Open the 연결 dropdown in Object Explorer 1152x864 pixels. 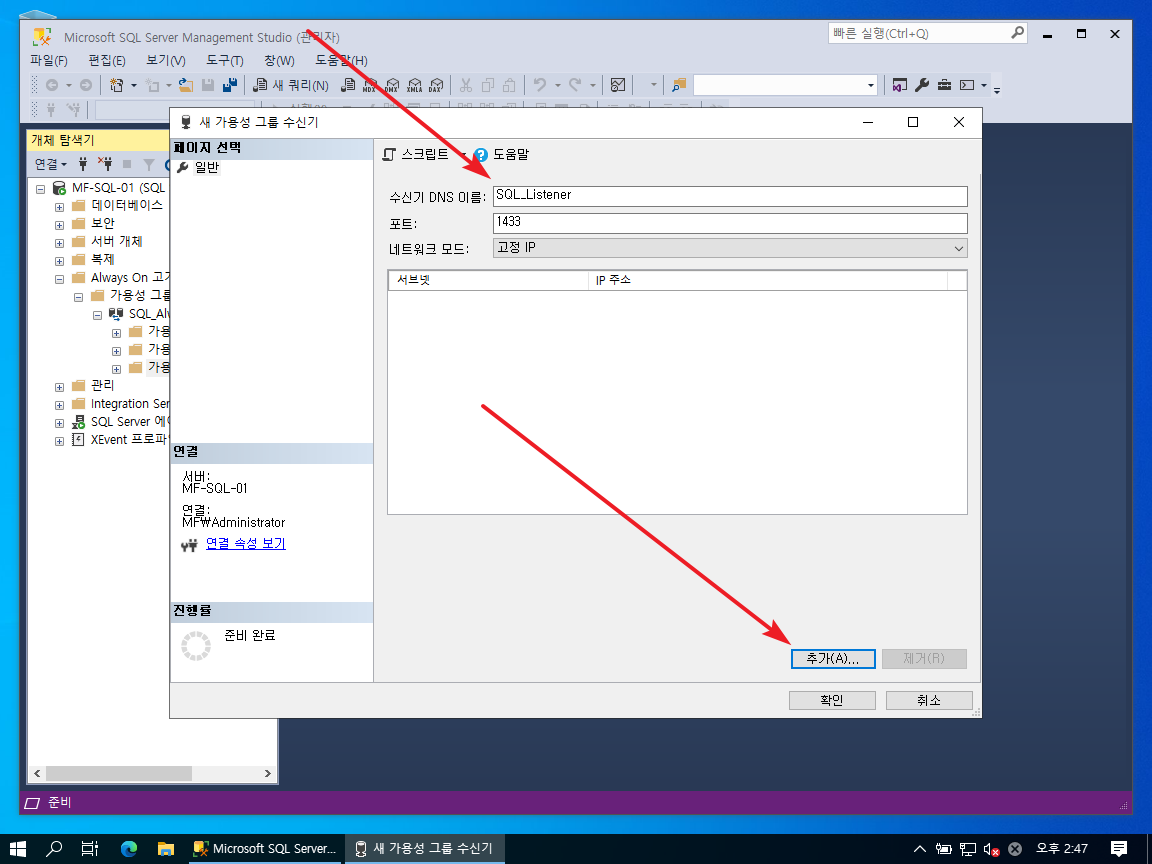[50, 164]
